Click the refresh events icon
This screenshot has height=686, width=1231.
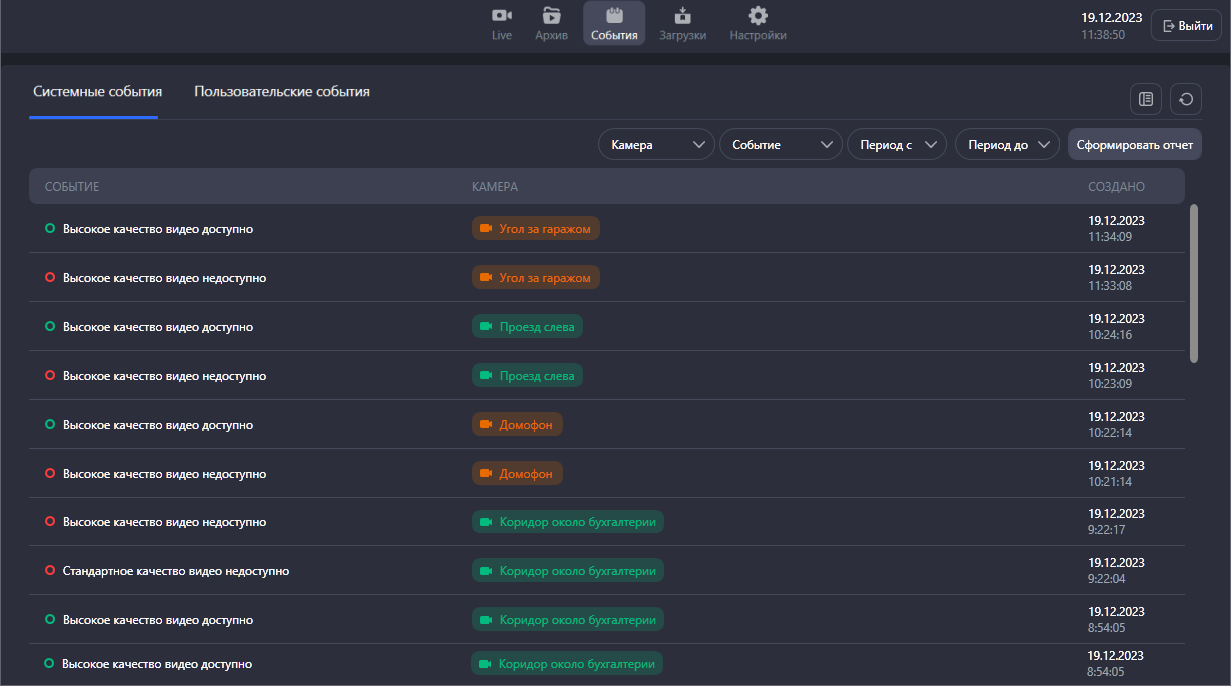(x=1186, y=99)
